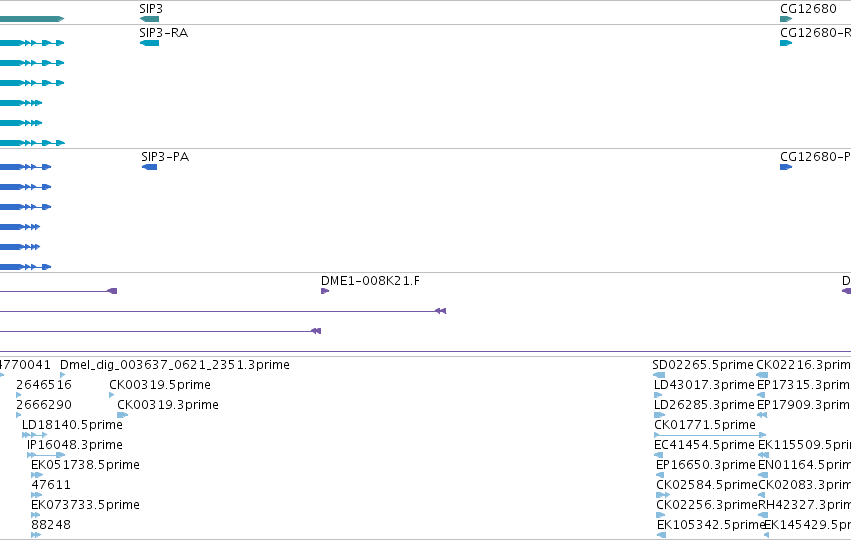Screen dimensions: 851x540
Task: Select the LD43017.3prime EST label
Action: [x=704, y=385]
